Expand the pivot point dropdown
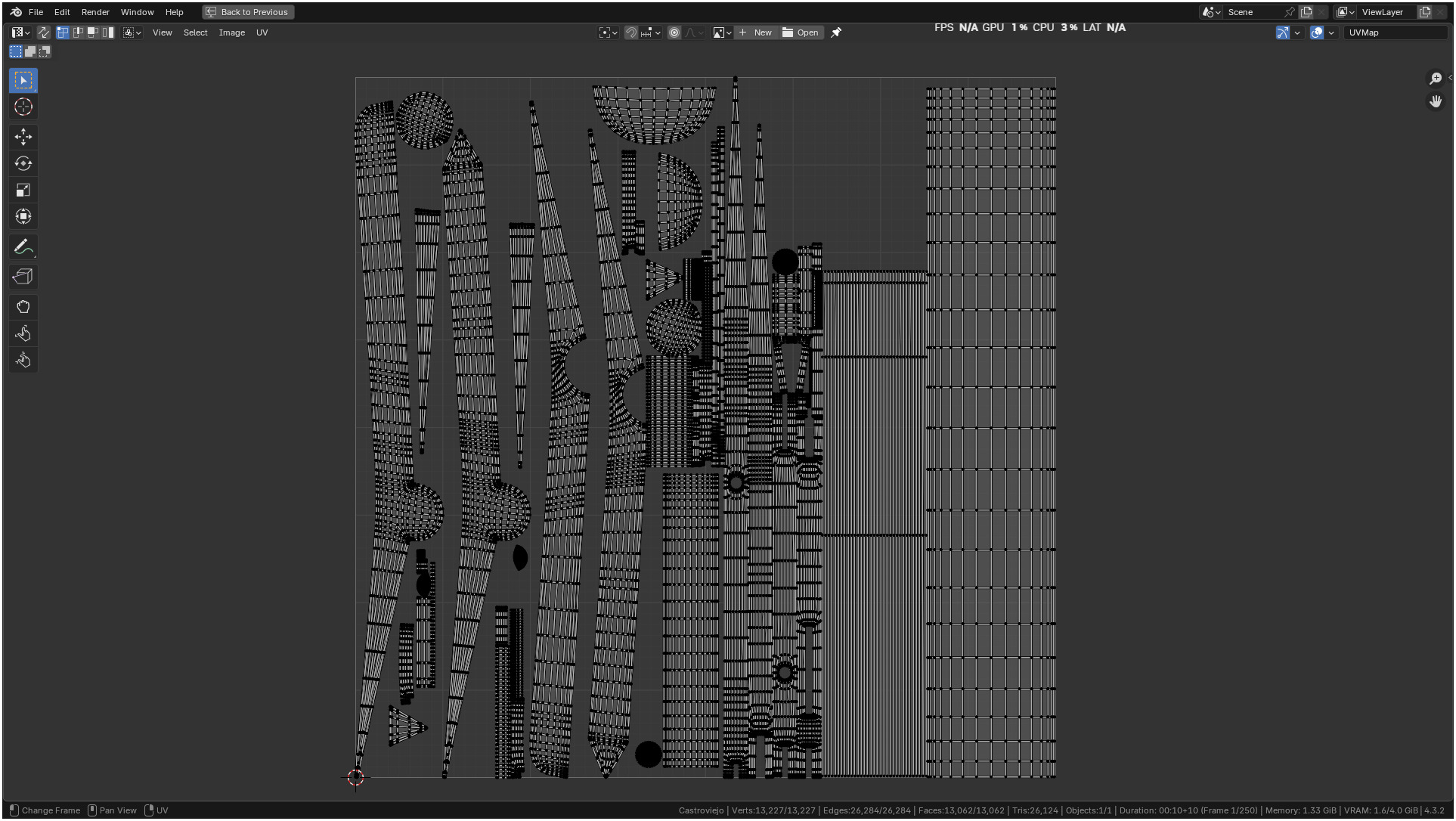Image resolution: width=1456 pixels, height=821 pixels. [609, 33]
